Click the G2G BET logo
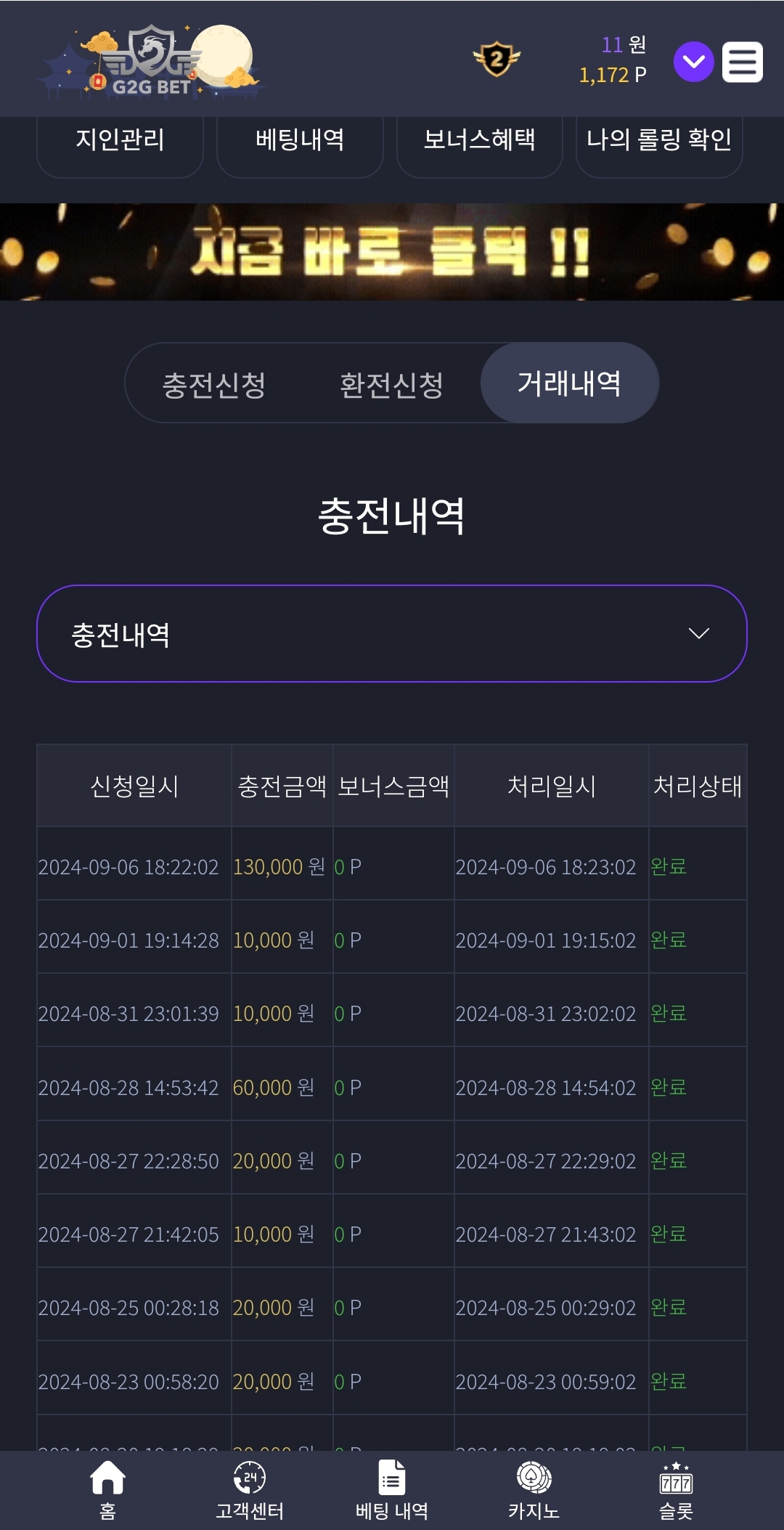This screenshot has height=1530, width=784. coord(151,62)
